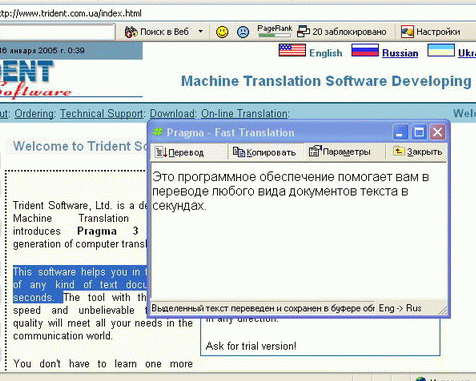476x381 pixels.
Task: Click the Pragma window resize grip
Action: click(x=443, y=310)
